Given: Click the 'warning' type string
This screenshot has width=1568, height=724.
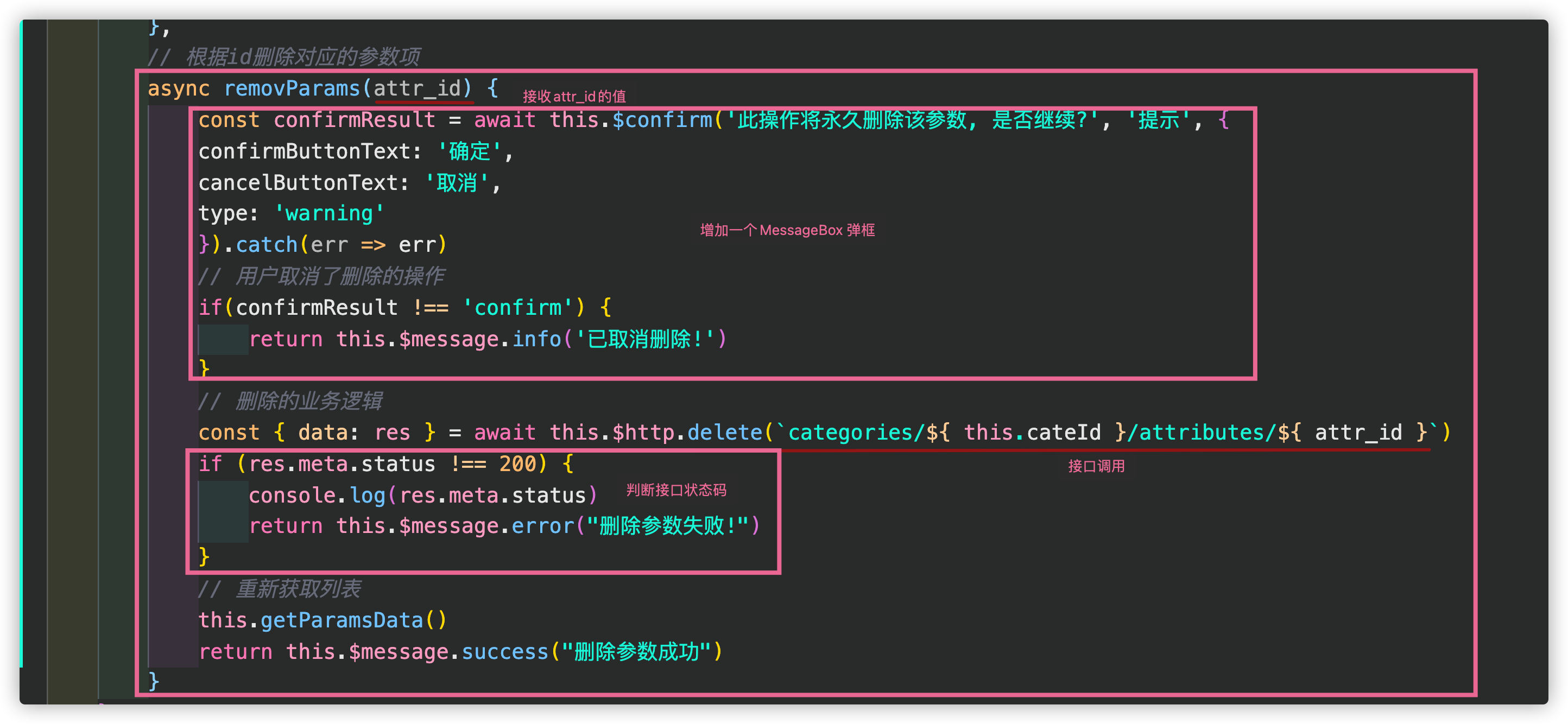Looking at the screenshot, I should pyautogui.click(x=330, y=213).
